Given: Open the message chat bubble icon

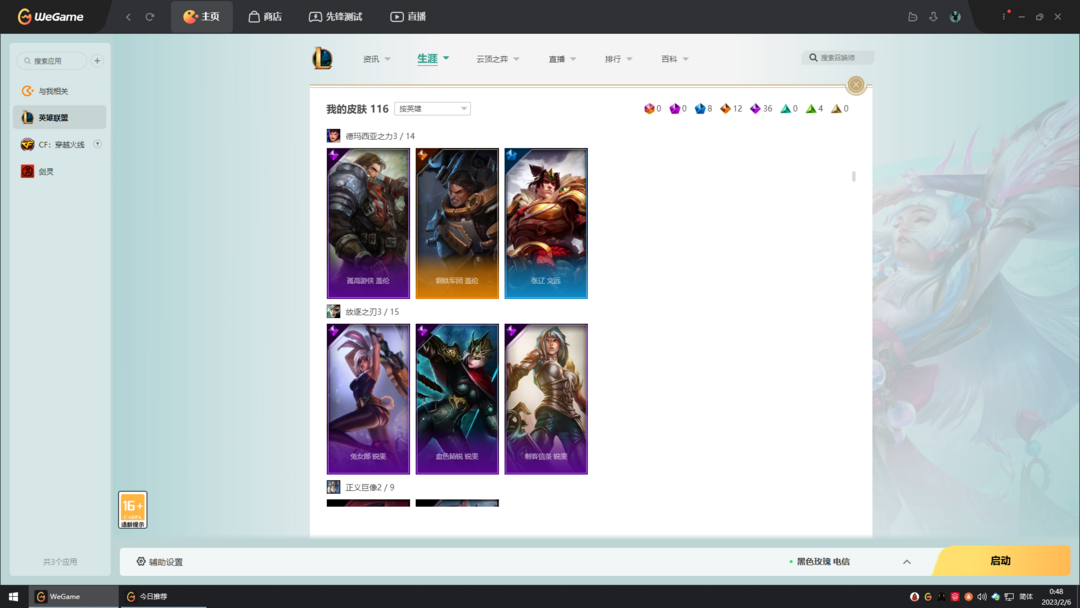Looking at the screenshot, I should tap(913, 17).
